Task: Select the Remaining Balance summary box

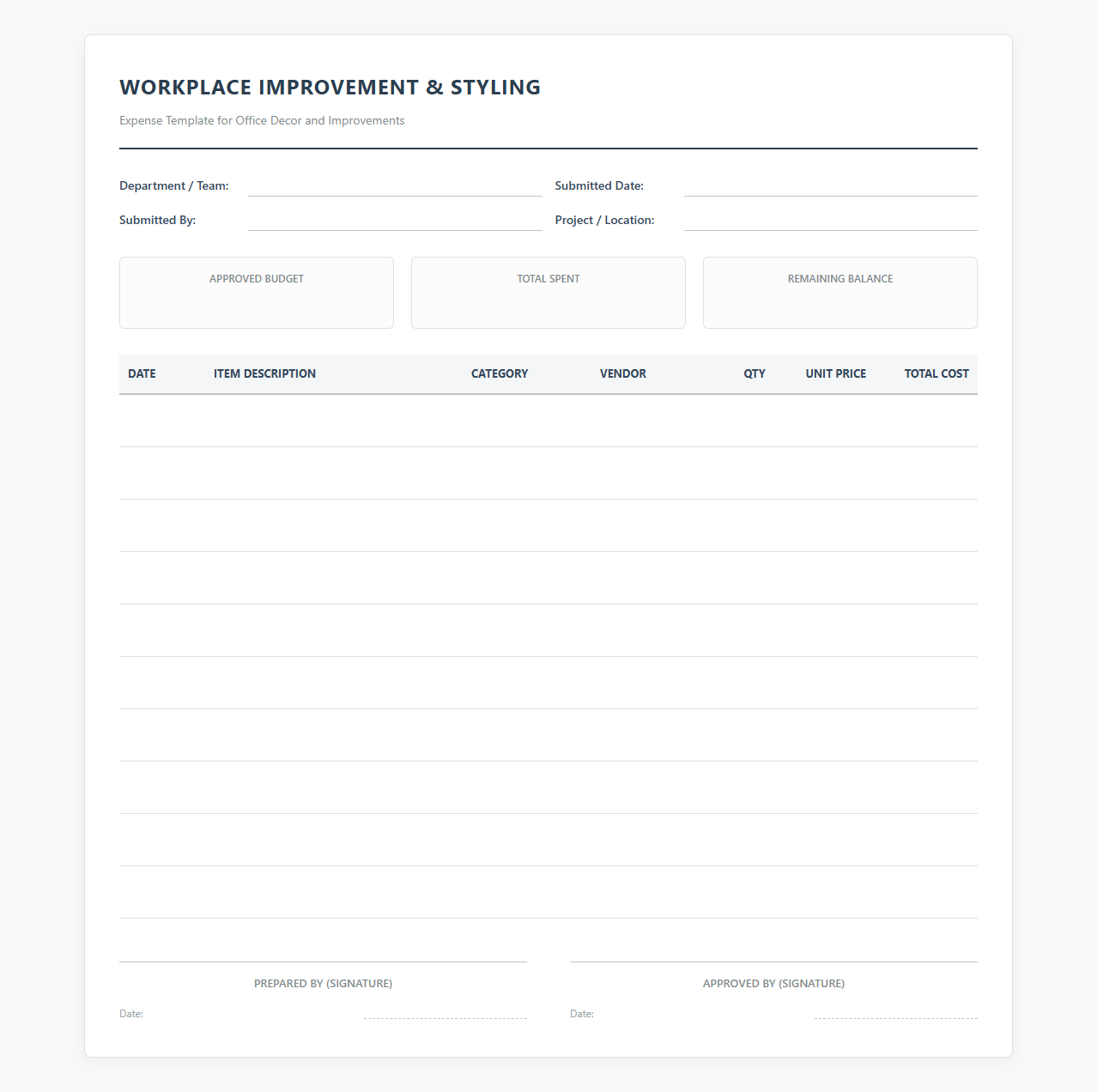Action: point(840,293)
